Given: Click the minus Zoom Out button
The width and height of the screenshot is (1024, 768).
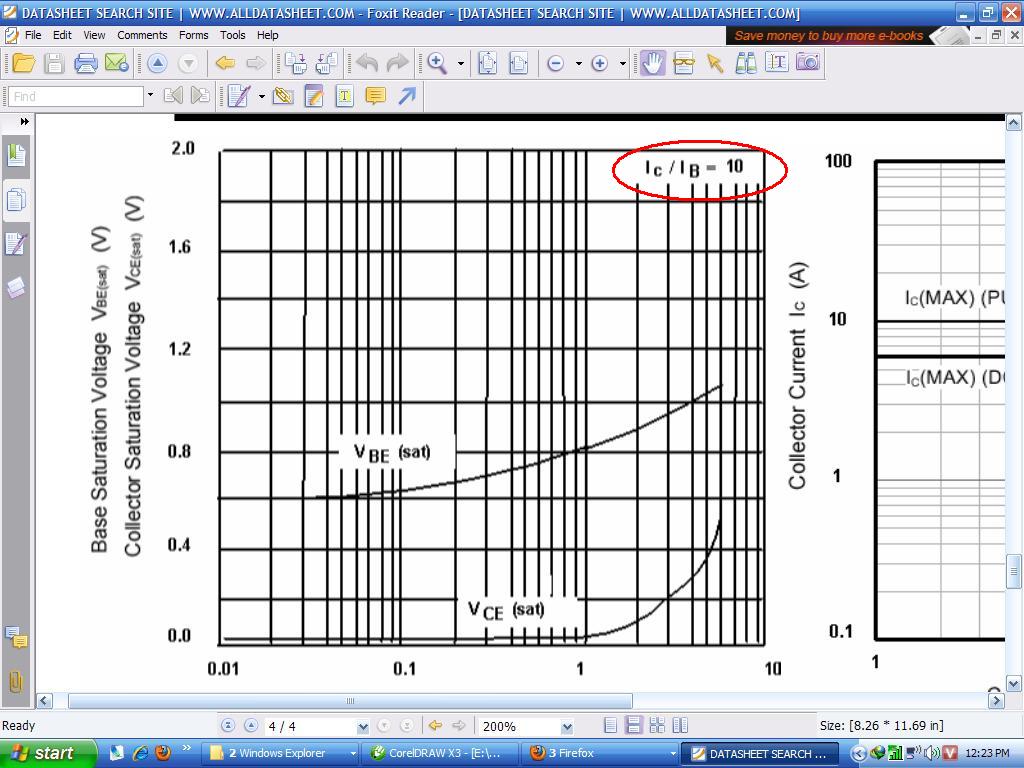Looking at the screenshot, I should coord(556,63).
